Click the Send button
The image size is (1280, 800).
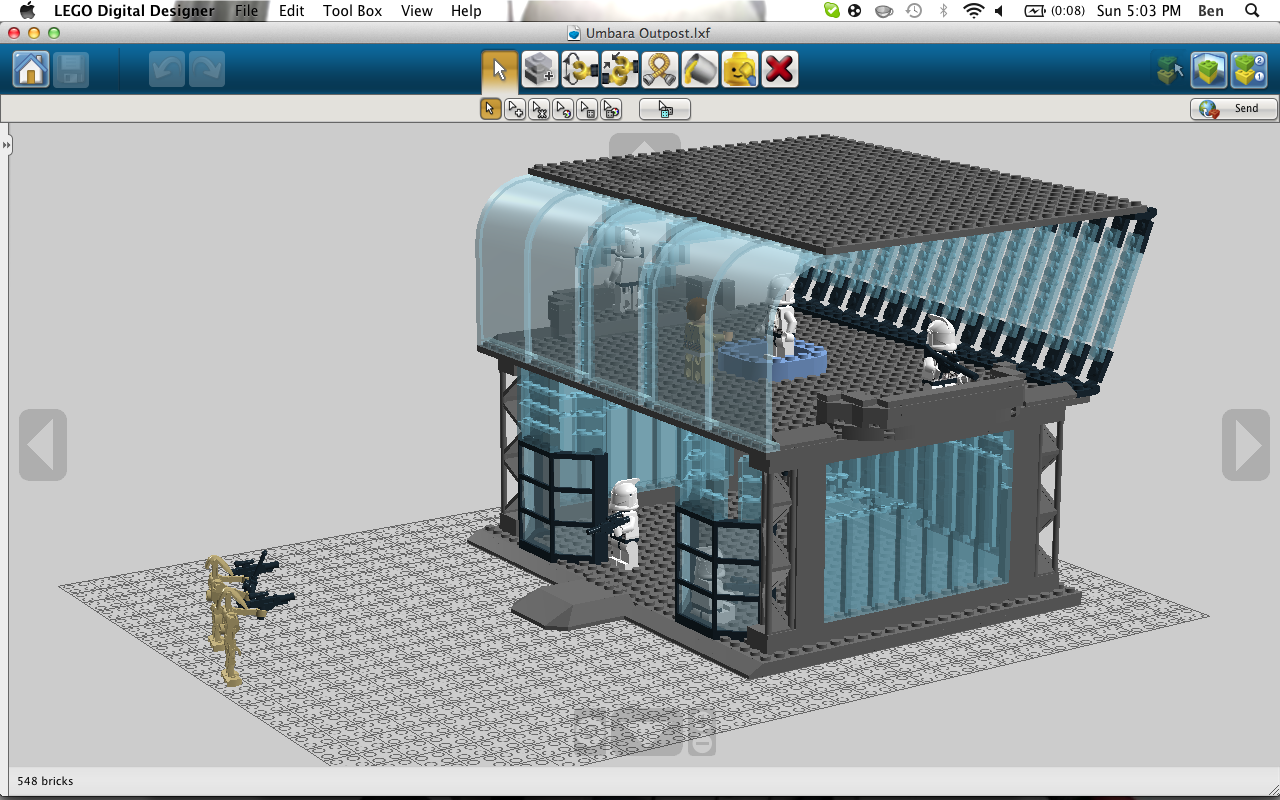tap(1234, 109)
